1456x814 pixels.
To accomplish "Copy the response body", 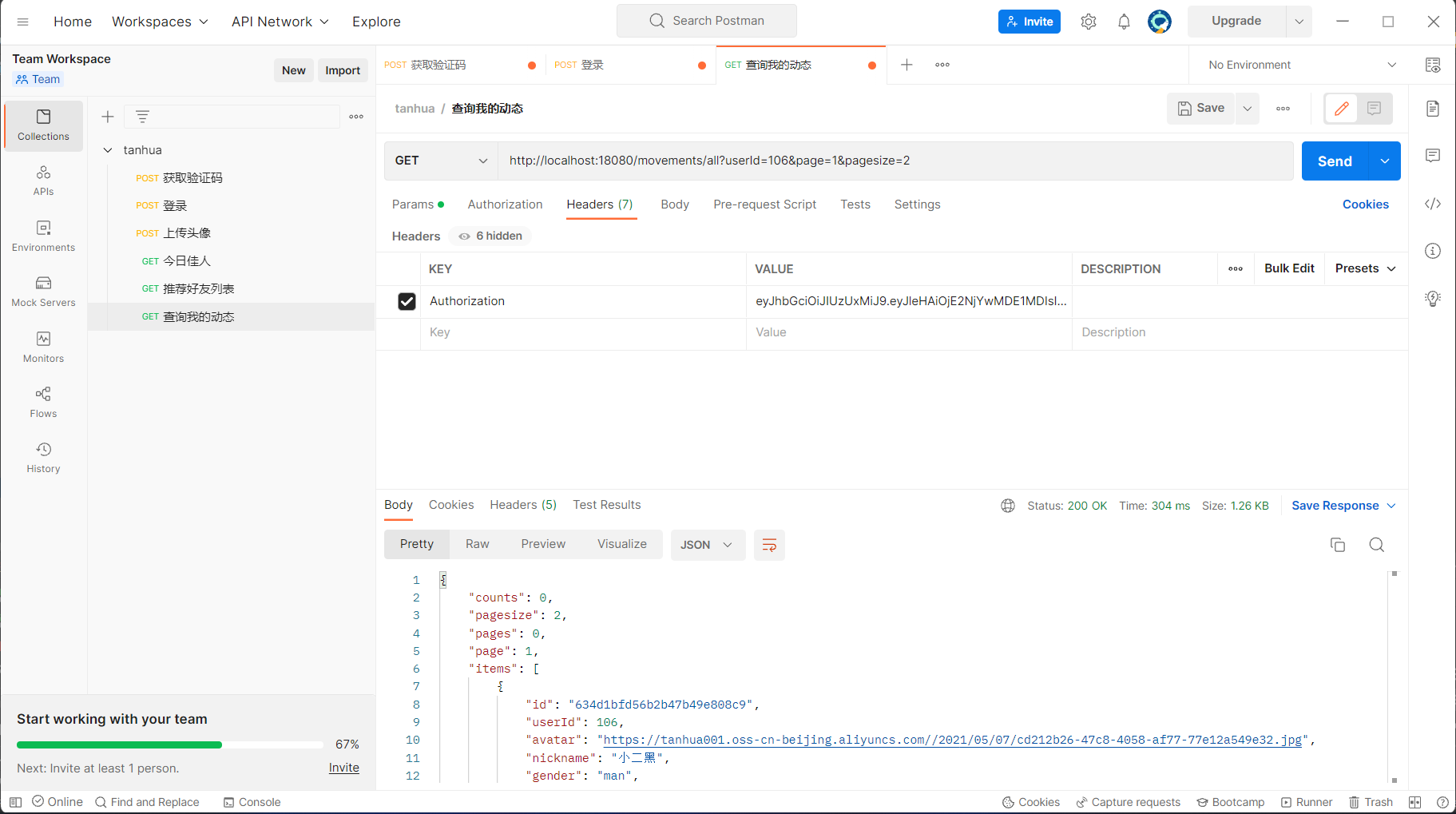I will [x=1338, y=545].
